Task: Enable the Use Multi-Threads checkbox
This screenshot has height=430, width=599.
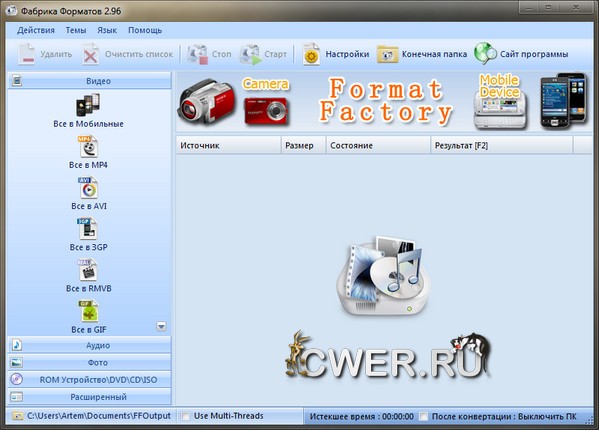Action: tap(185, 416)
